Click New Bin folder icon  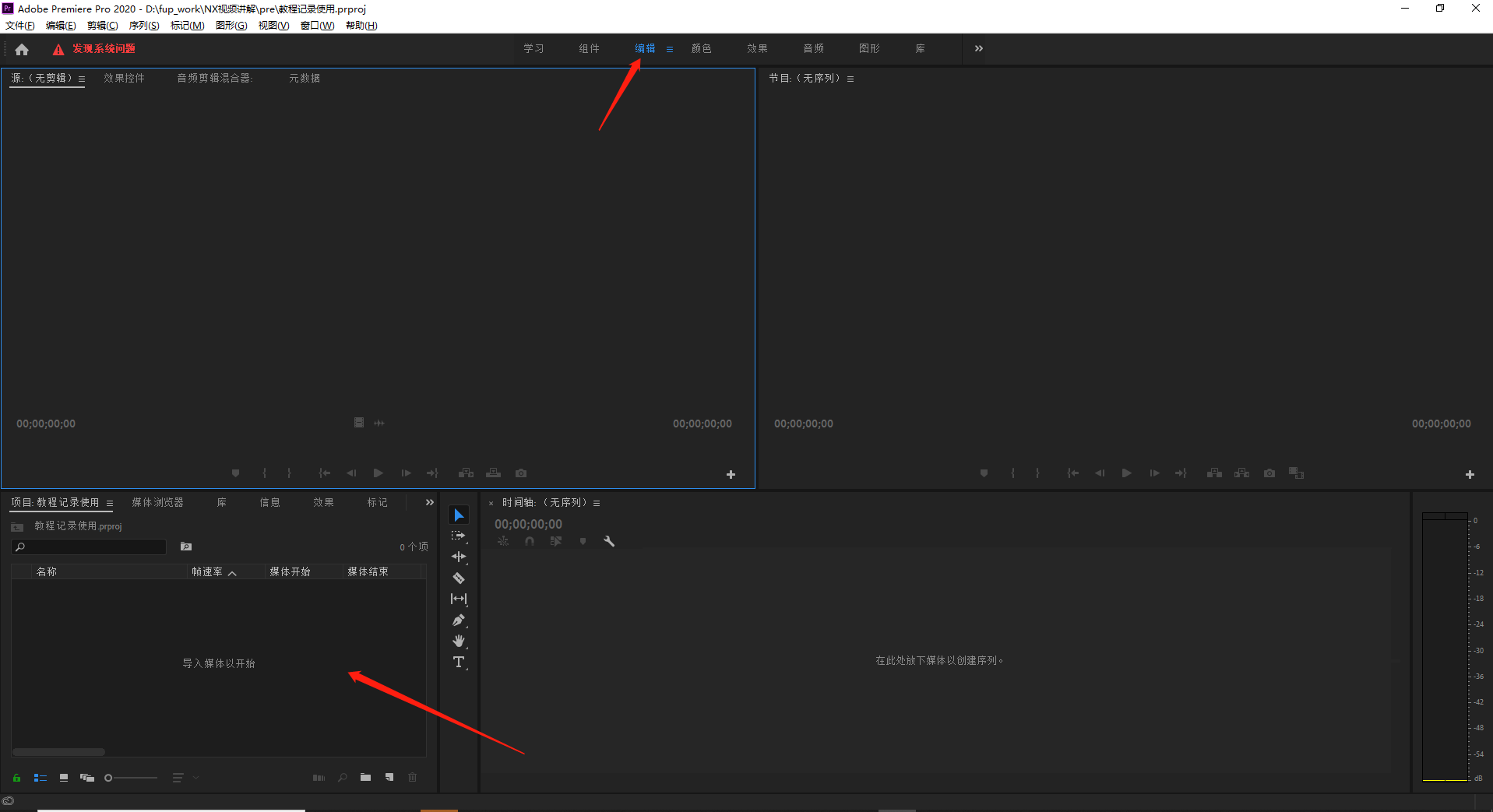click(x=365, y=778)
